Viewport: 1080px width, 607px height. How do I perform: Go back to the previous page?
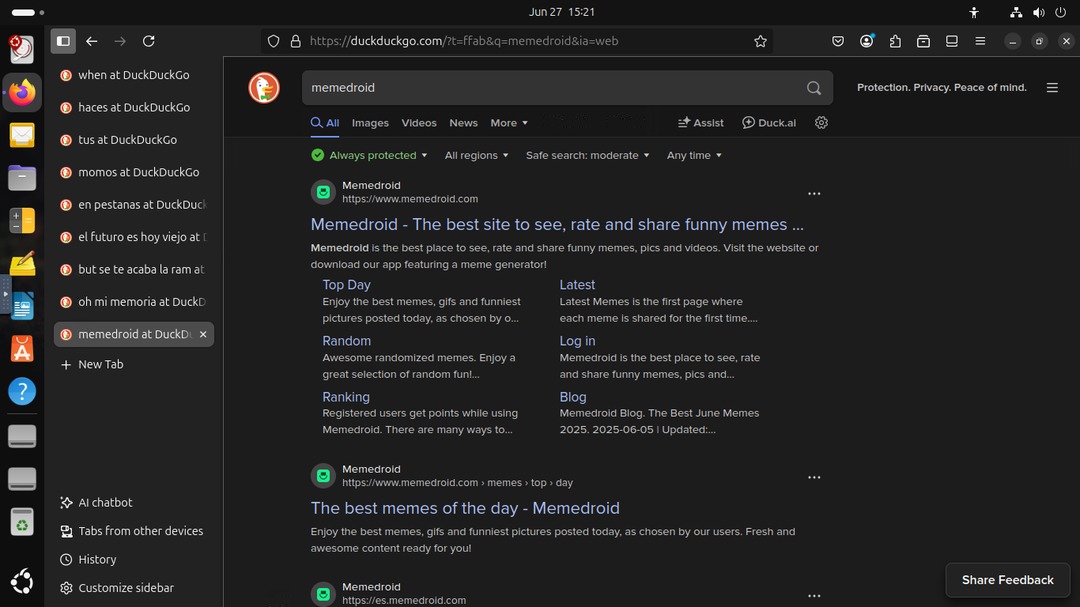click(92, 41)
